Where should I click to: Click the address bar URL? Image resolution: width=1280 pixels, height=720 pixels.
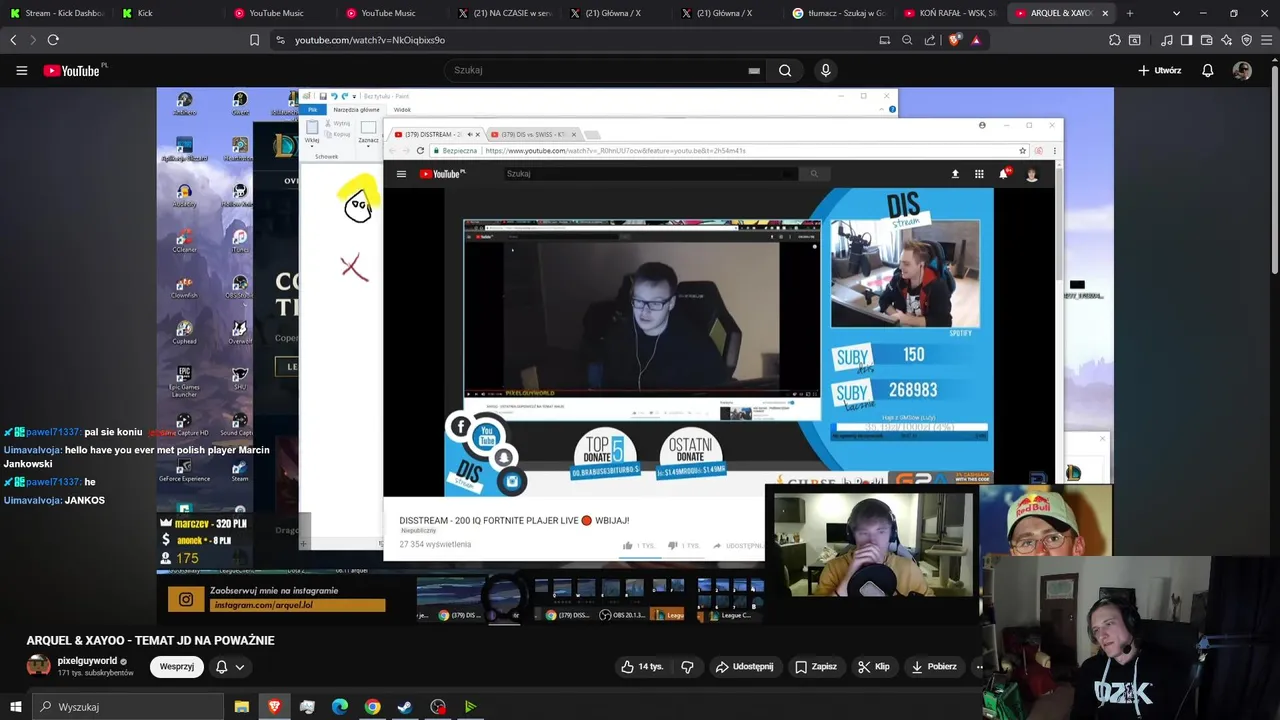pyautogui.click(x=370, y=40)
